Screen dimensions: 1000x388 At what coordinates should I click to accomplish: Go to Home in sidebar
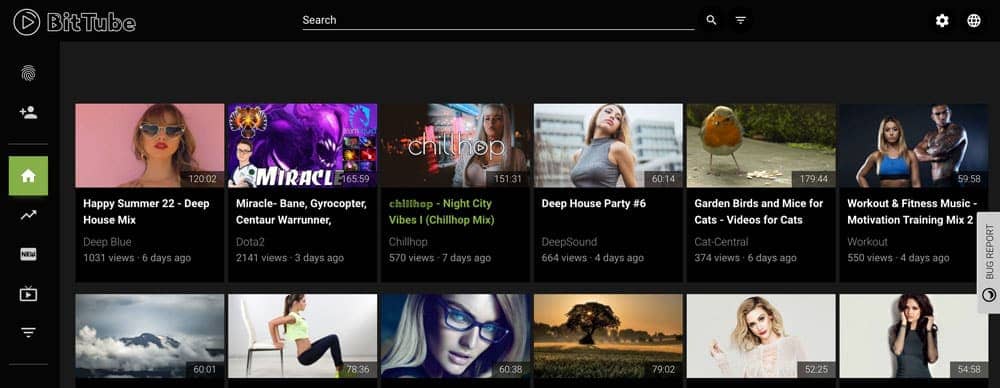pos(28,175)
